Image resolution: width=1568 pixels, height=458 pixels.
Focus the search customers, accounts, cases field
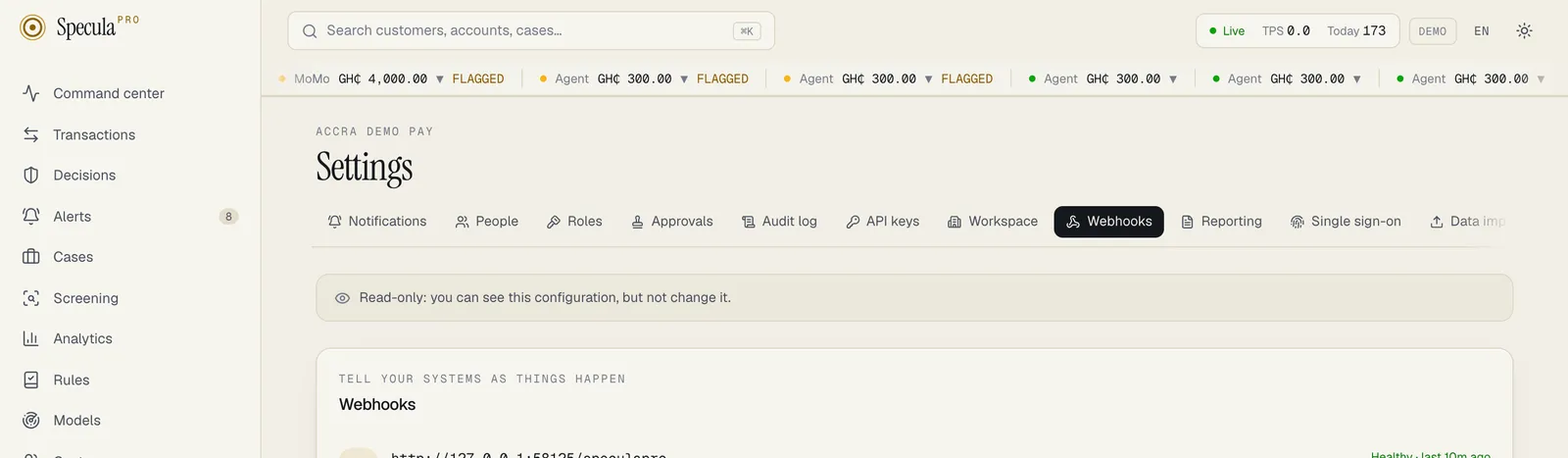point(530,30)
